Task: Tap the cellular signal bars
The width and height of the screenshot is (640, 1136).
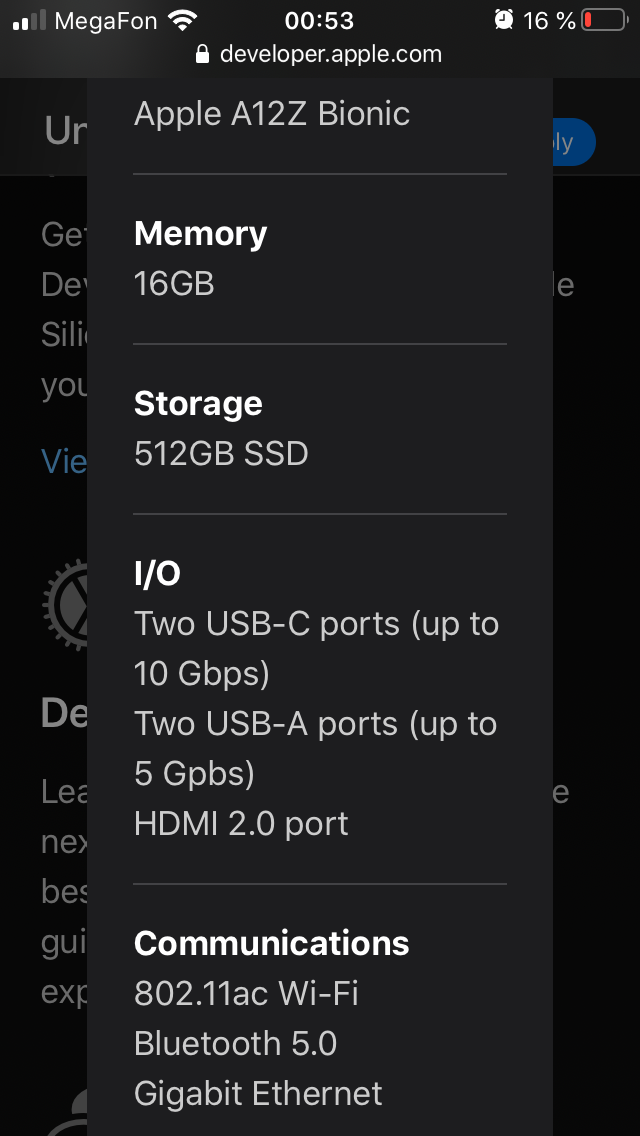Action: [x=29, y=20]
